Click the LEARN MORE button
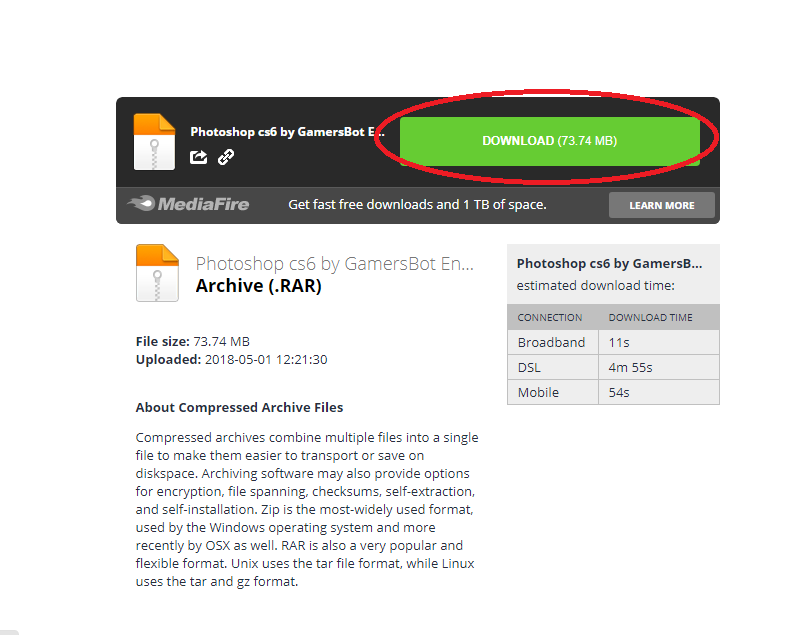The width and height of the screenshot is (790, 635). 662,205
